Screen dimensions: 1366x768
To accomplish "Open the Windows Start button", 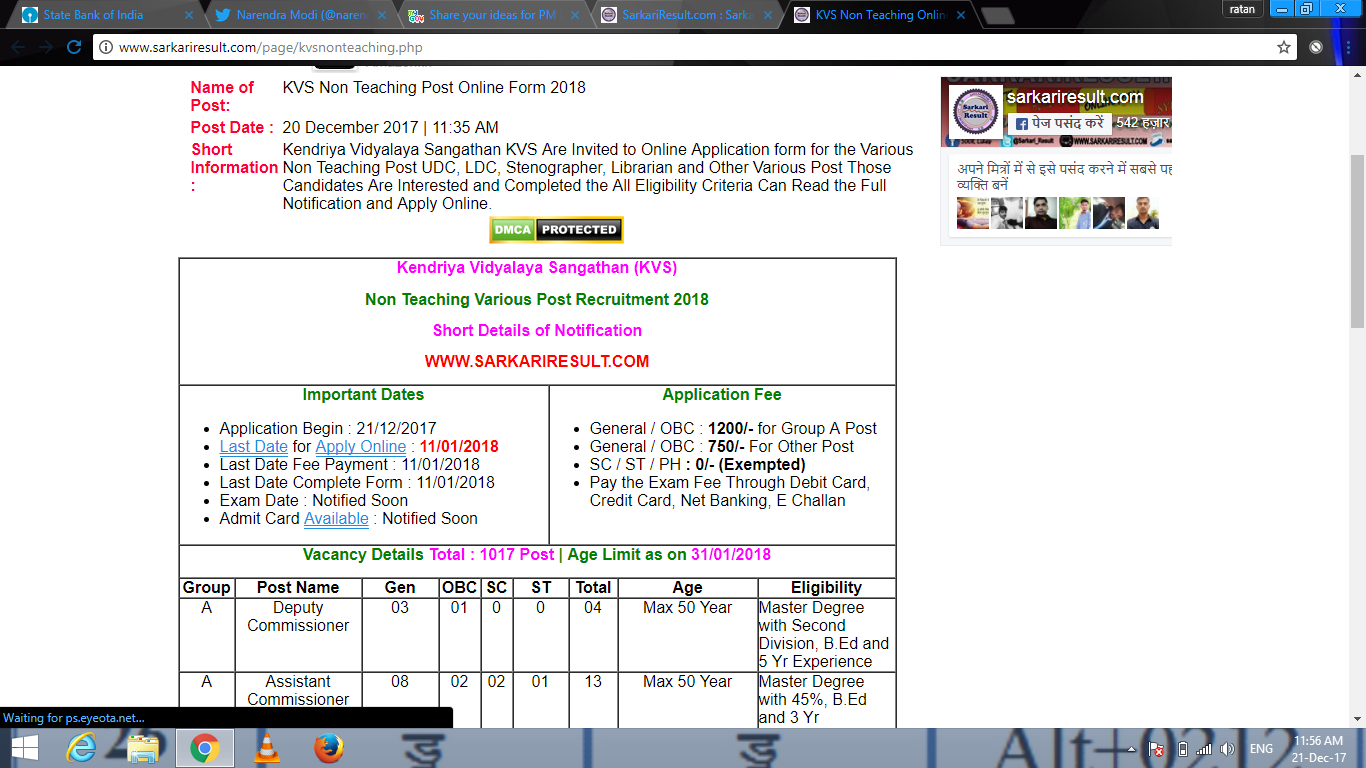I will point(23,748).
